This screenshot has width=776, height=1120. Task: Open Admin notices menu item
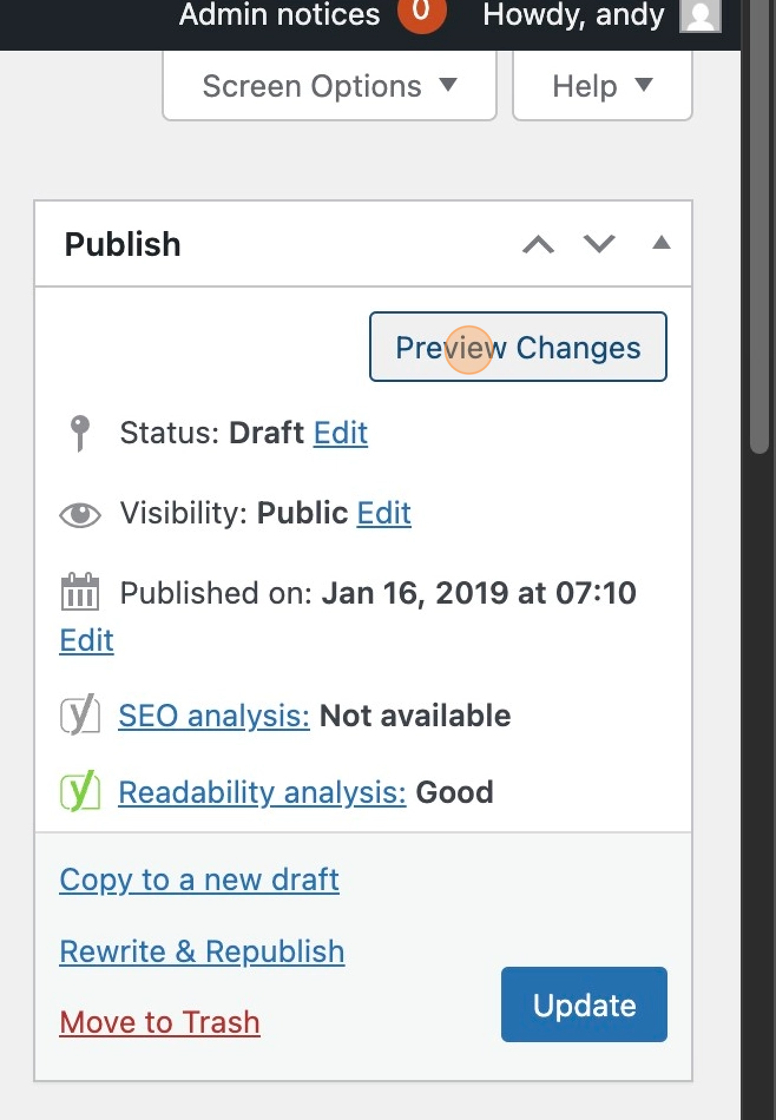click(x=280, y=15)
